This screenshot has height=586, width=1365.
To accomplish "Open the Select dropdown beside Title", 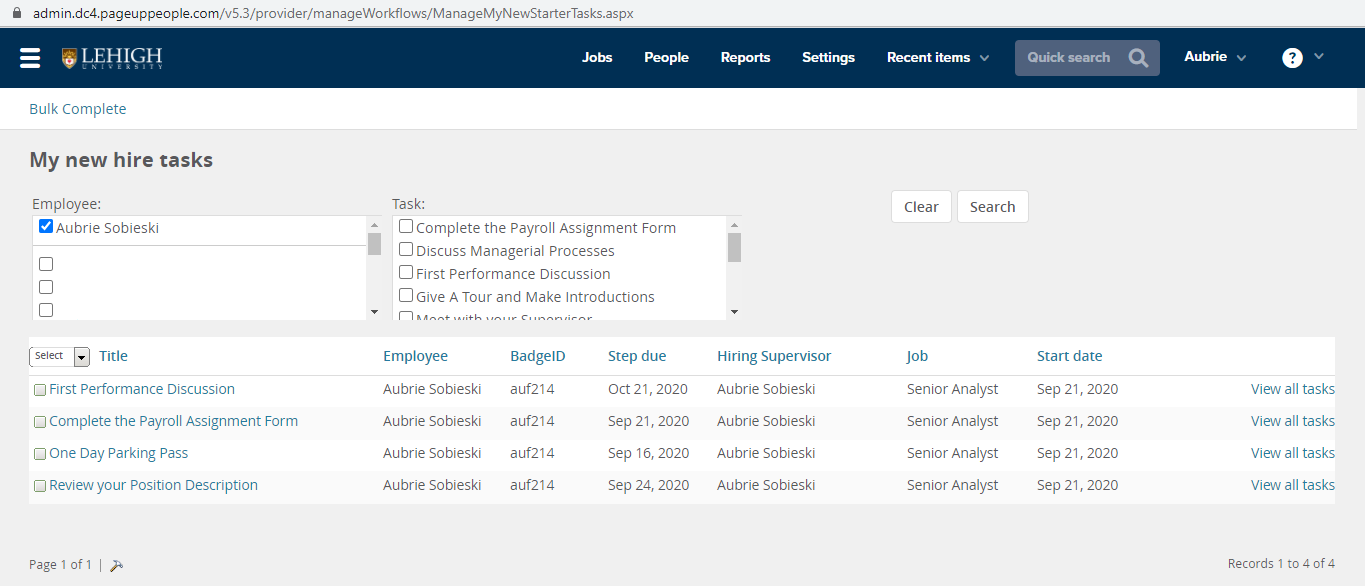I will tap(60, 357).
